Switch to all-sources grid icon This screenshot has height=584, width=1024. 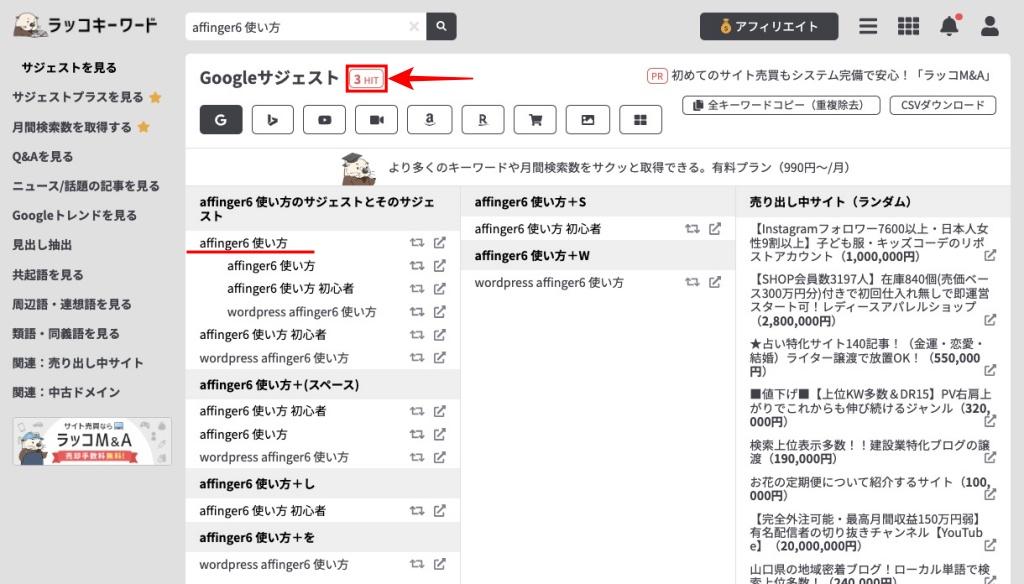click(641, 120)
